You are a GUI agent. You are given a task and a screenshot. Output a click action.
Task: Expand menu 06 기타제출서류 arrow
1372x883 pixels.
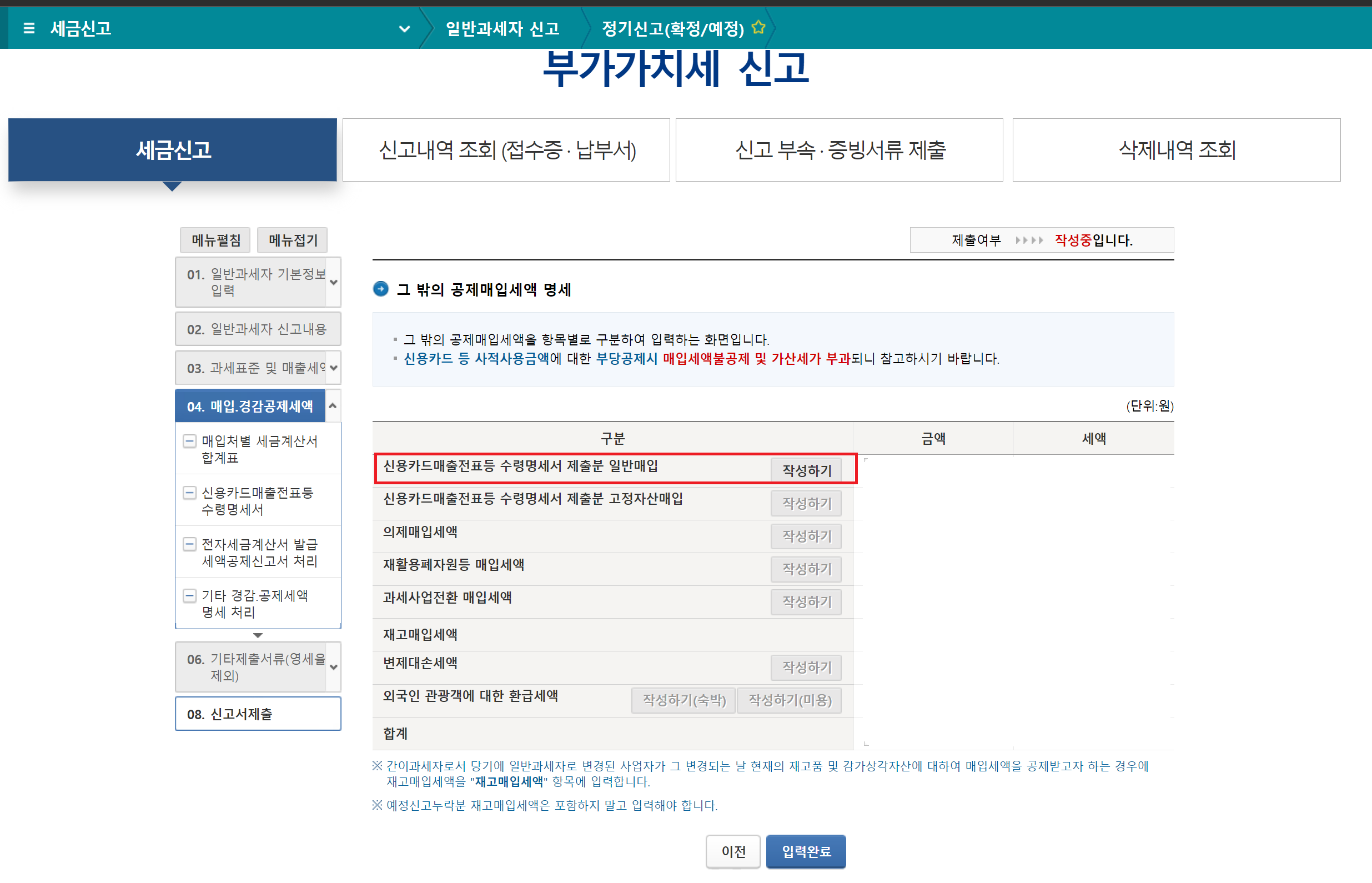(334, 667)
